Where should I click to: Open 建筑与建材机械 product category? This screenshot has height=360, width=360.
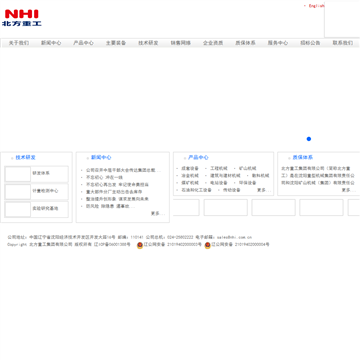tap(225, 176)
